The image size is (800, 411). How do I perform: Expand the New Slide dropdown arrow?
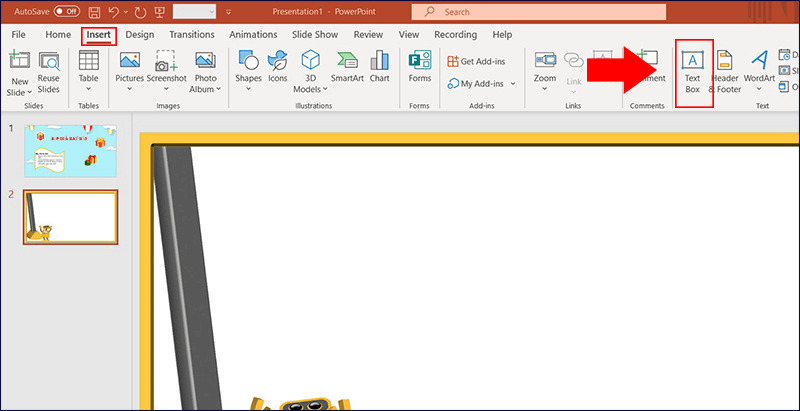pos(29,92)
